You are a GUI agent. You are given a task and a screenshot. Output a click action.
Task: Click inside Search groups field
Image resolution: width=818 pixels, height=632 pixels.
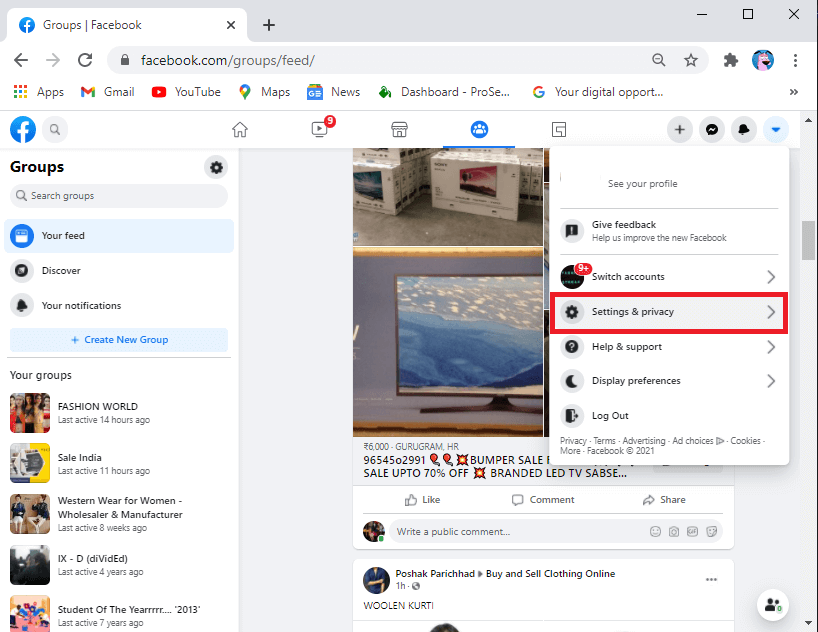[120, 196]
